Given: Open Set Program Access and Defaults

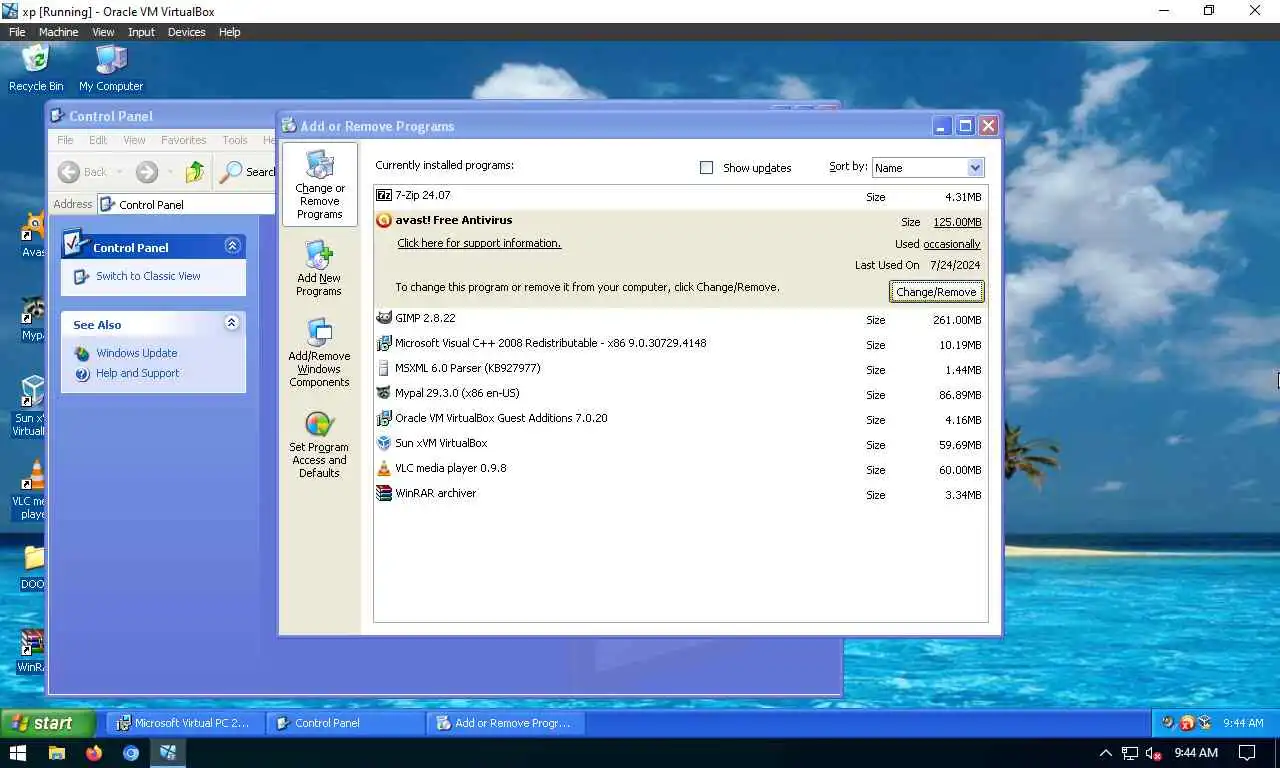Looking at the screenshot, I should pyautogui.click(x=319, y=444).
